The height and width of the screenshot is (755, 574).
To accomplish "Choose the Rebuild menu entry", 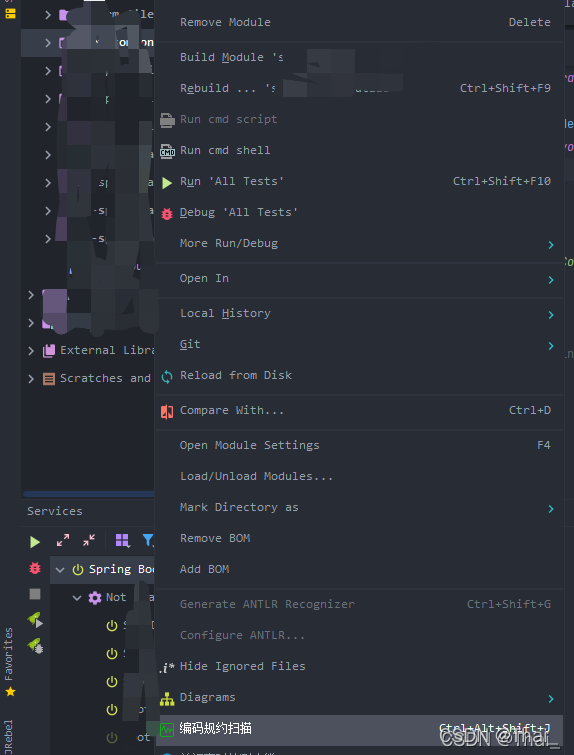I will pyautogui.click(x=359, y=89).
